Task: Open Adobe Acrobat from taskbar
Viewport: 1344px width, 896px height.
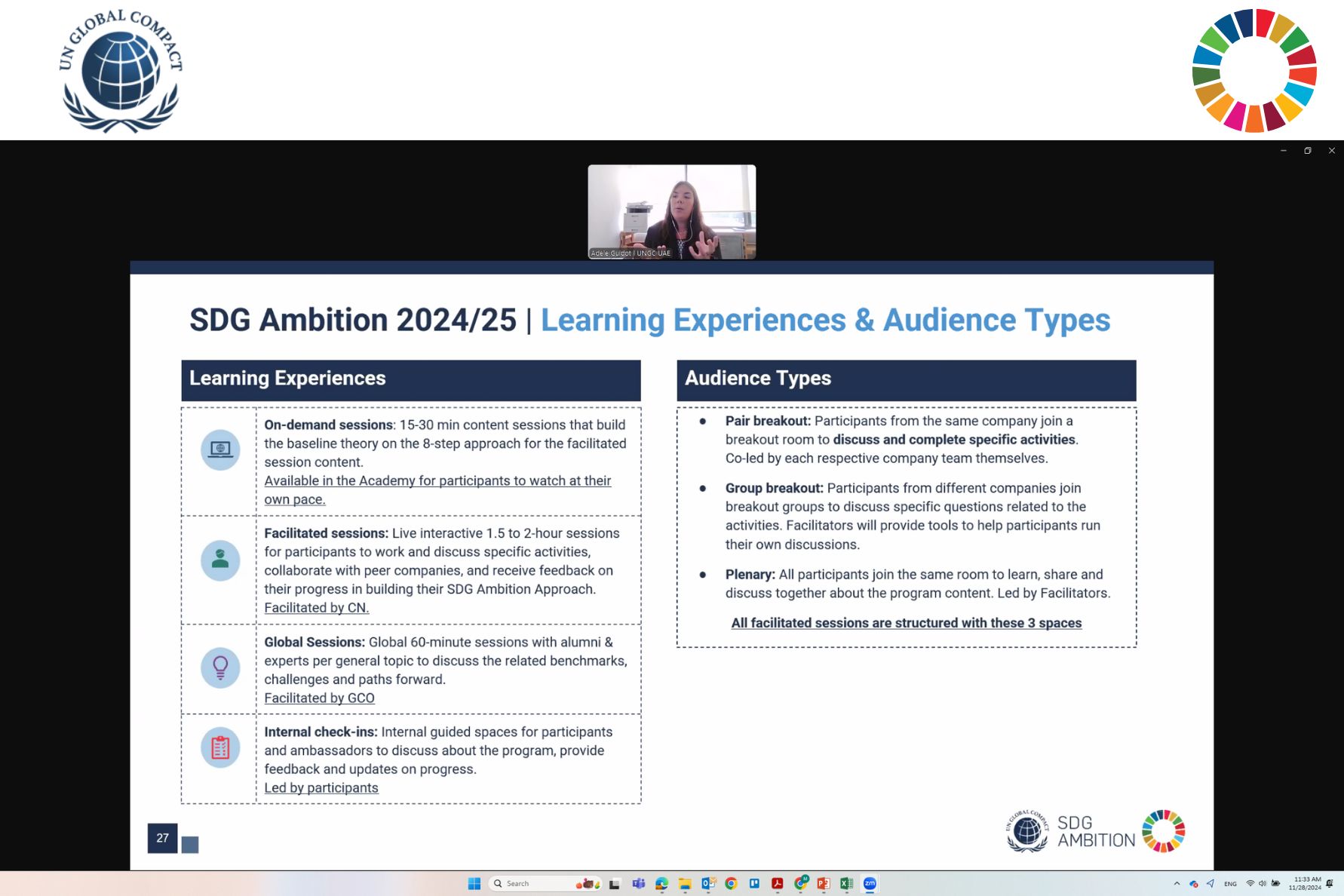Action: click(x=777, y=883)
